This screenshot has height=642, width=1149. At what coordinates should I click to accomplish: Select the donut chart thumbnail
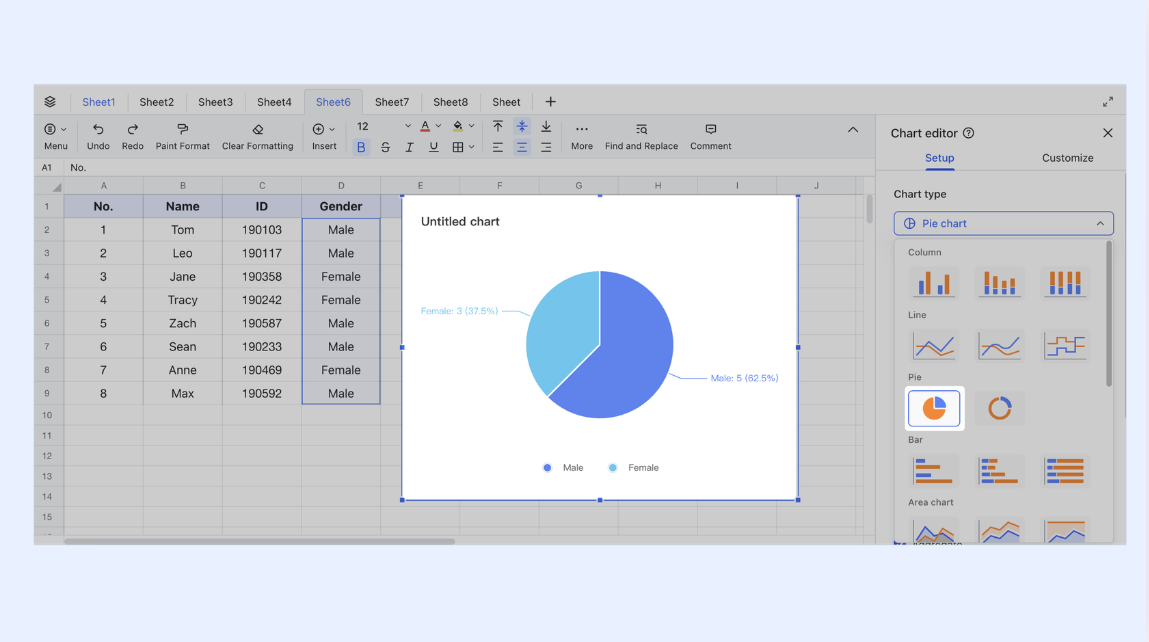pyautogui.click(x=1000, y=408)
